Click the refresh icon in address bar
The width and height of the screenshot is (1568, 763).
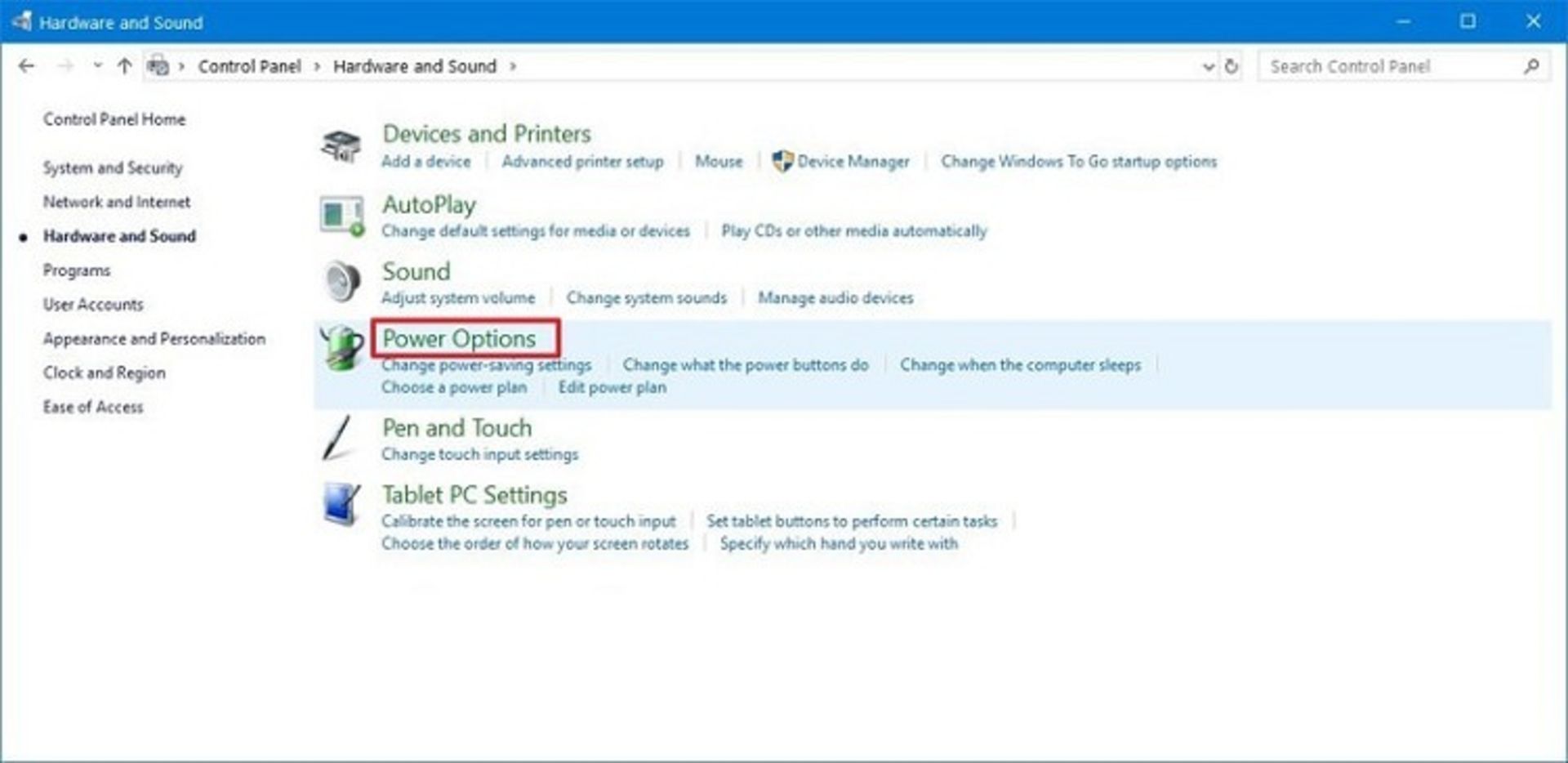1232,67
